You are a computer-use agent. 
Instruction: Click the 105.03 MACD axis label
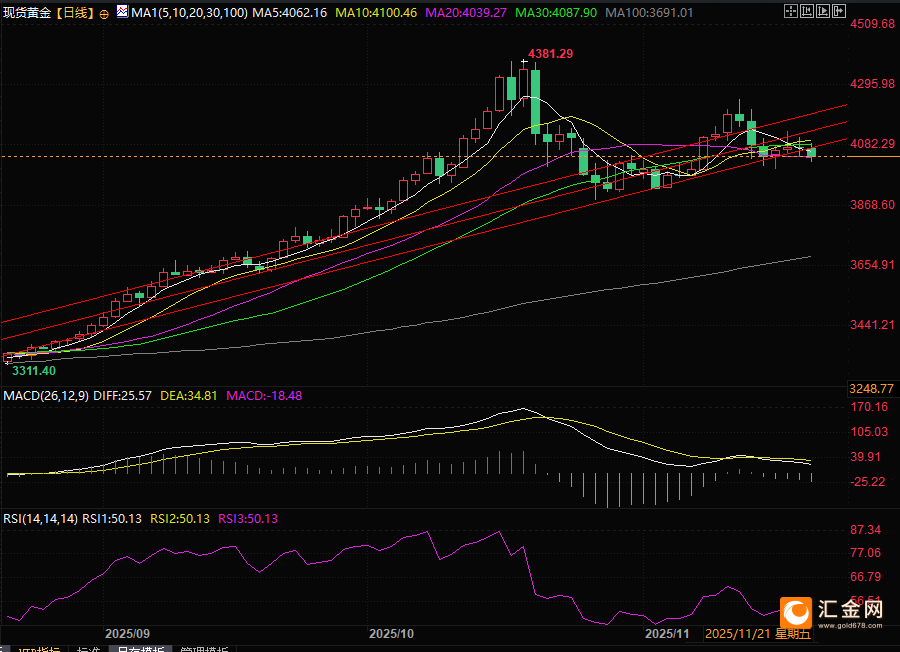(x=870, y=432)
